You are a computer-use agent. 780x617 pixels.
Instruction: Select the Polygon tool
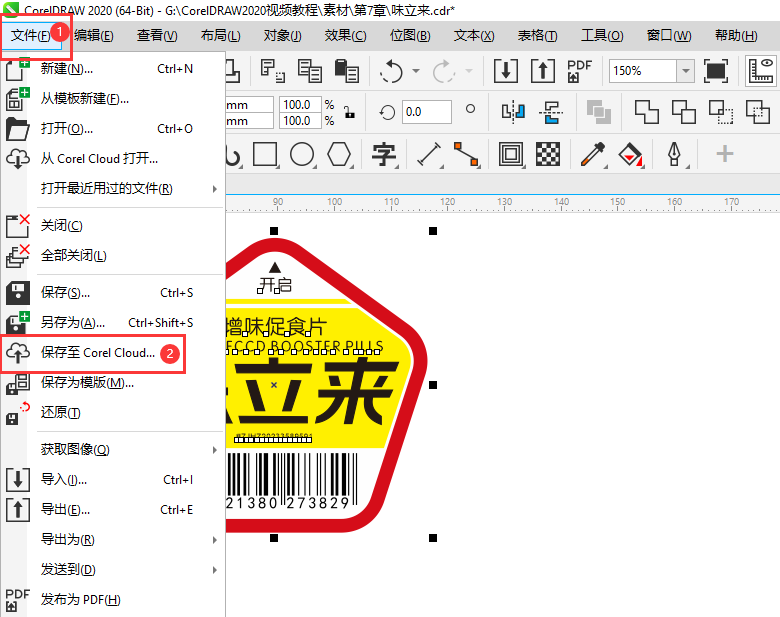coord(340,154)
